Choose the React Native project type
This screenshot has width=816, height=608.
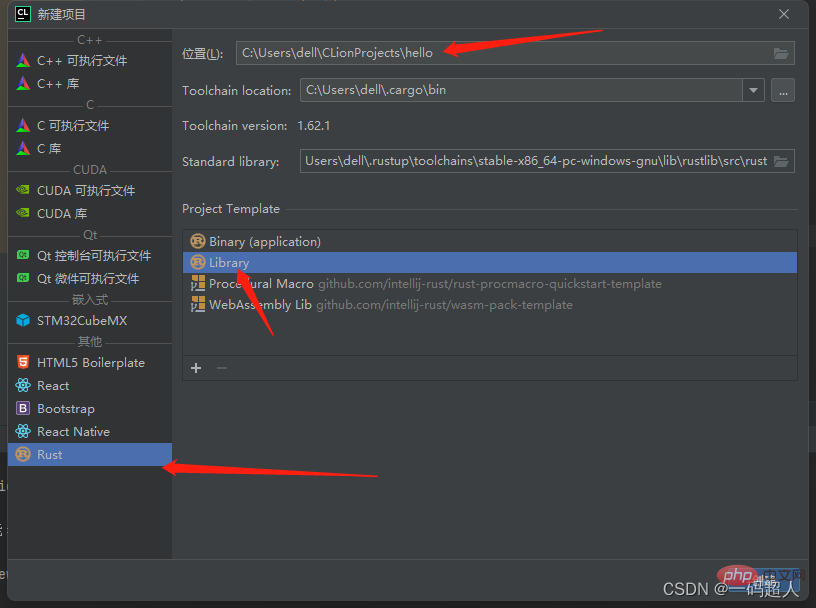(90, 432)
